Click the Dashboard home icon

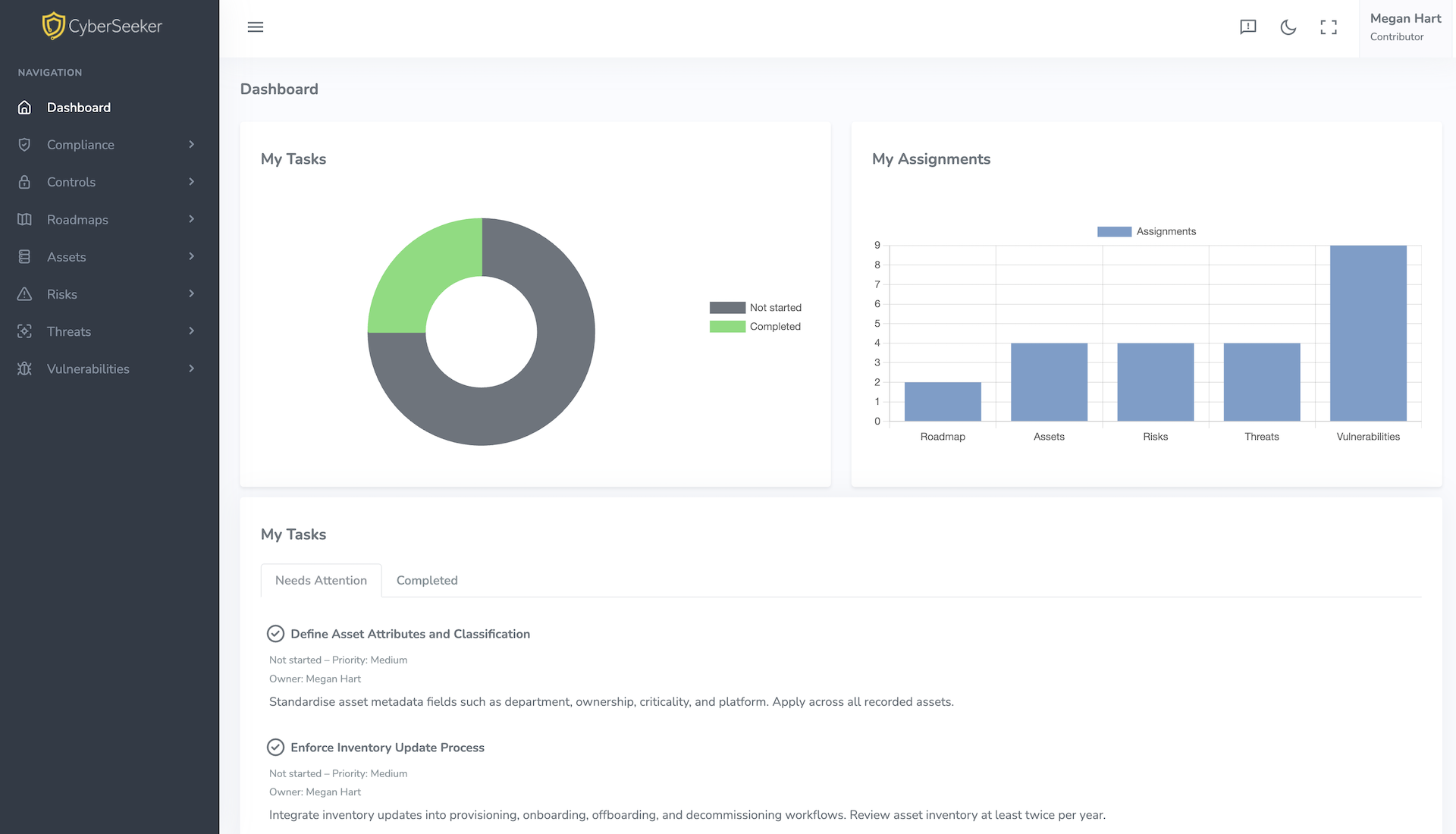(24, 108)
